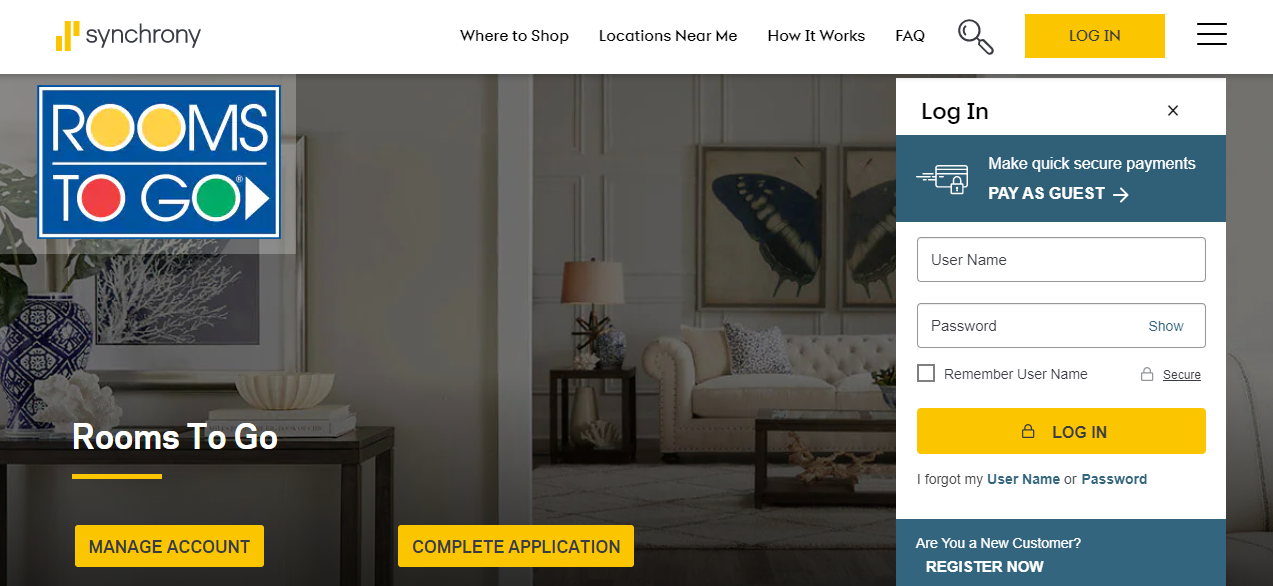Open the search magnifier icon
This screenshot has height=586, width=1273.
(x=975, y=36)
